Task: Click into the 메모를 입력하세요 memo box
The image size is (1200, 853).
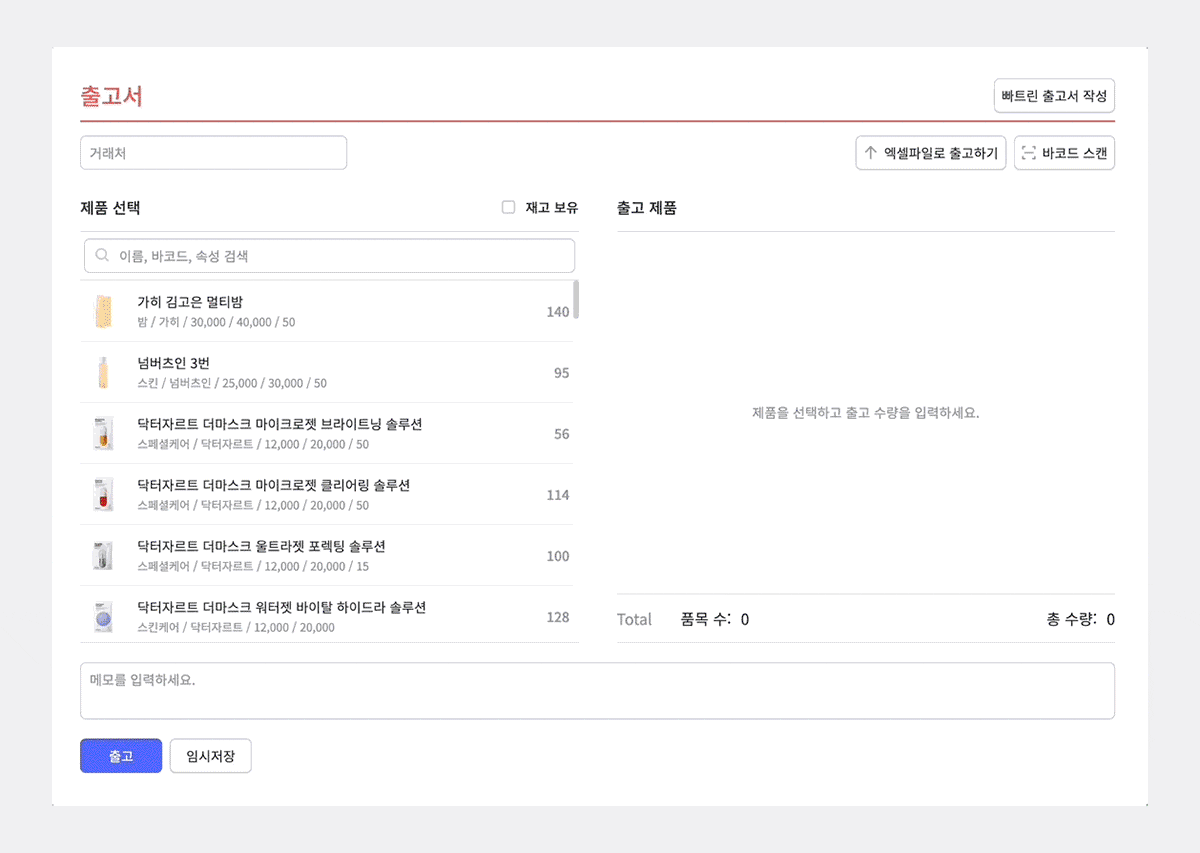Action: 597,690
